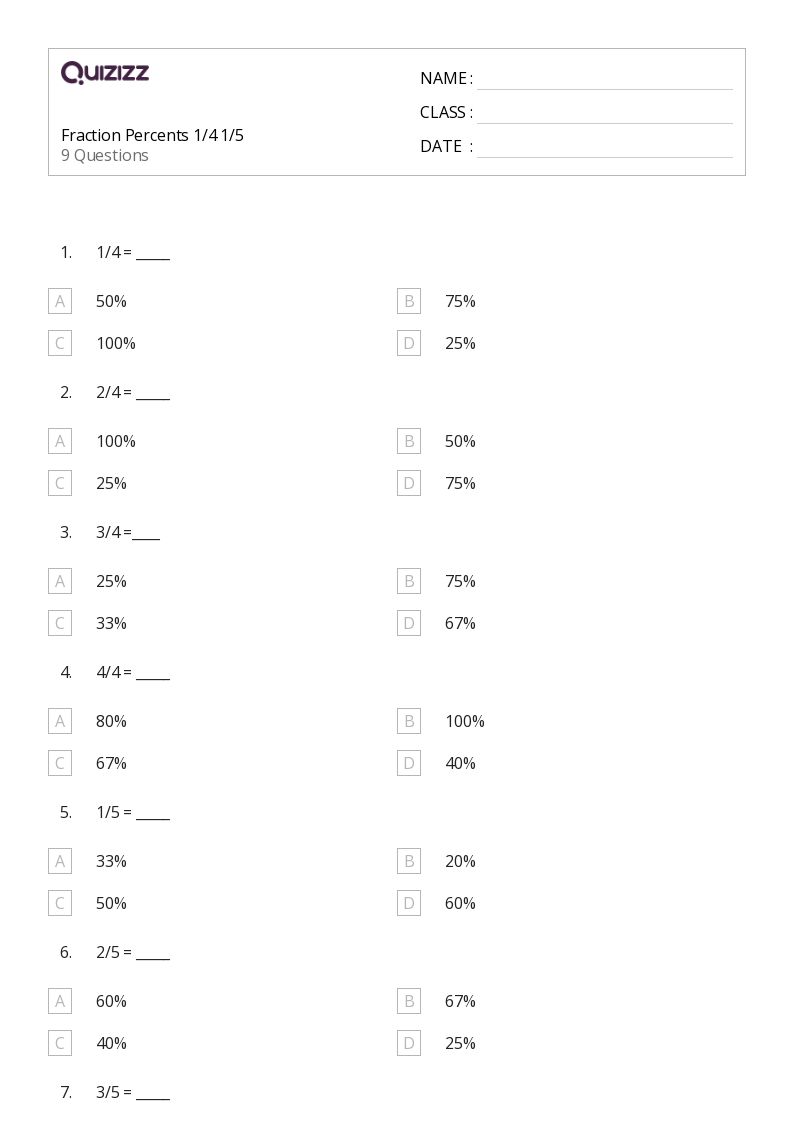Tick answer A 60% for question 6
The image size is (794, 1123).
[x=60, y=1001]
